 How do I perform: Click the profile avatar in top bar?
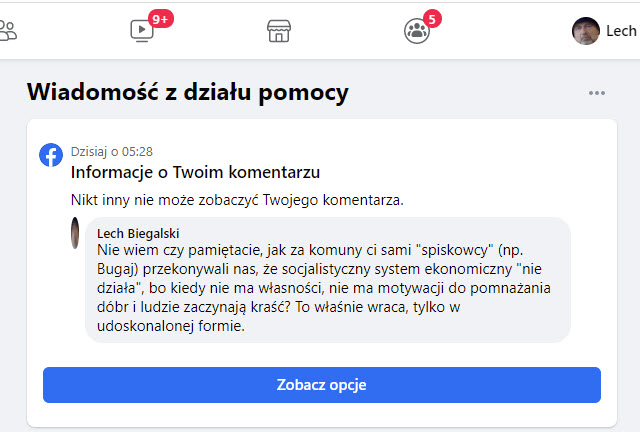[585, 31]
